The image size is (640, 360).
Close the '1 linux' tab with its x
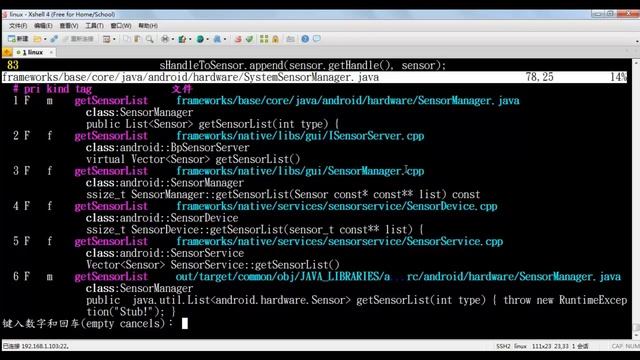[x=51, y=52]
